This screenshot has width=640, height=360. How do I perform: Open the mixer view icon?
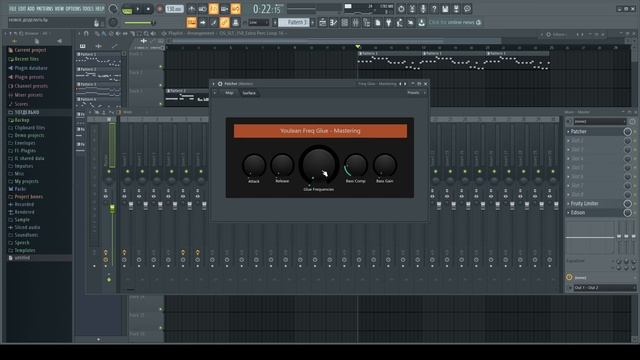(x=356, y=22)
